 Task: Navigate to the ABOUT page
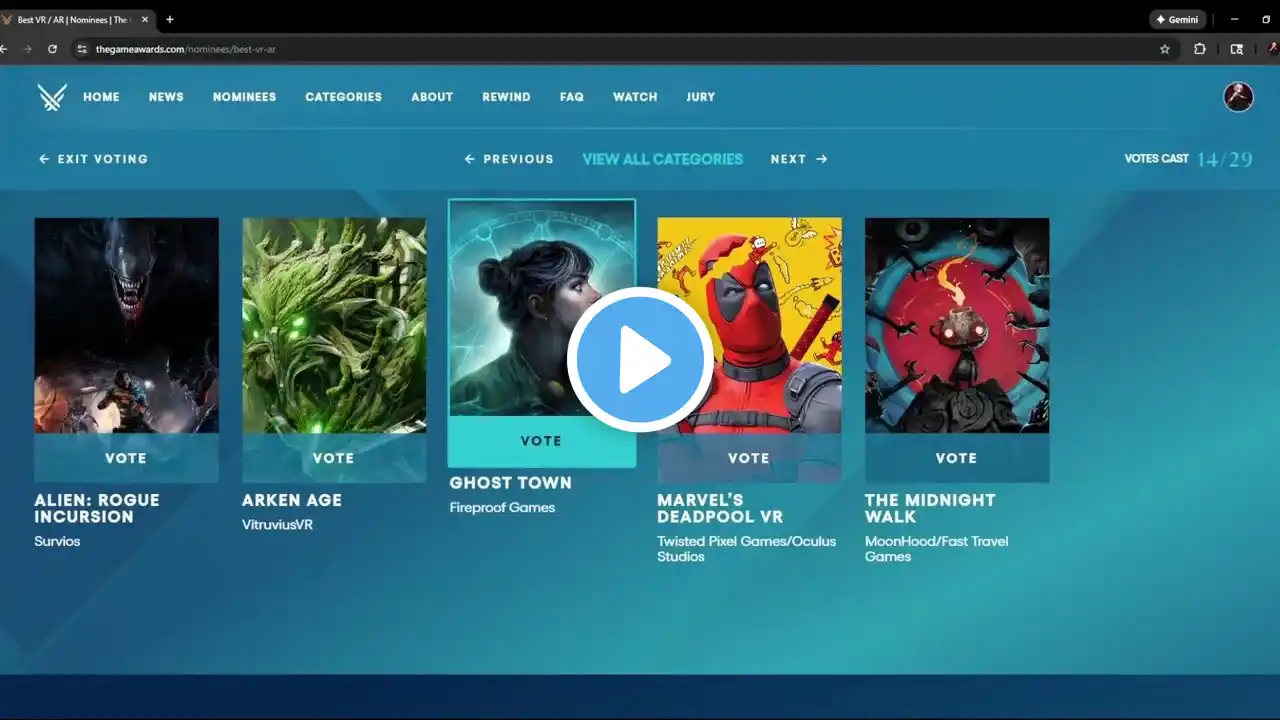click(x=432, y=97)
